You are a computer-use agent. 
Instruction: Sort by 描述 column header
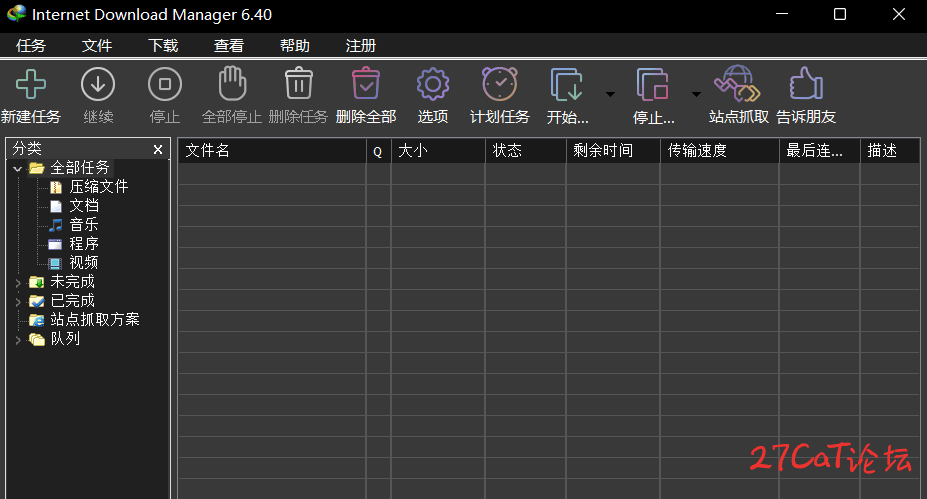(890, 151)
